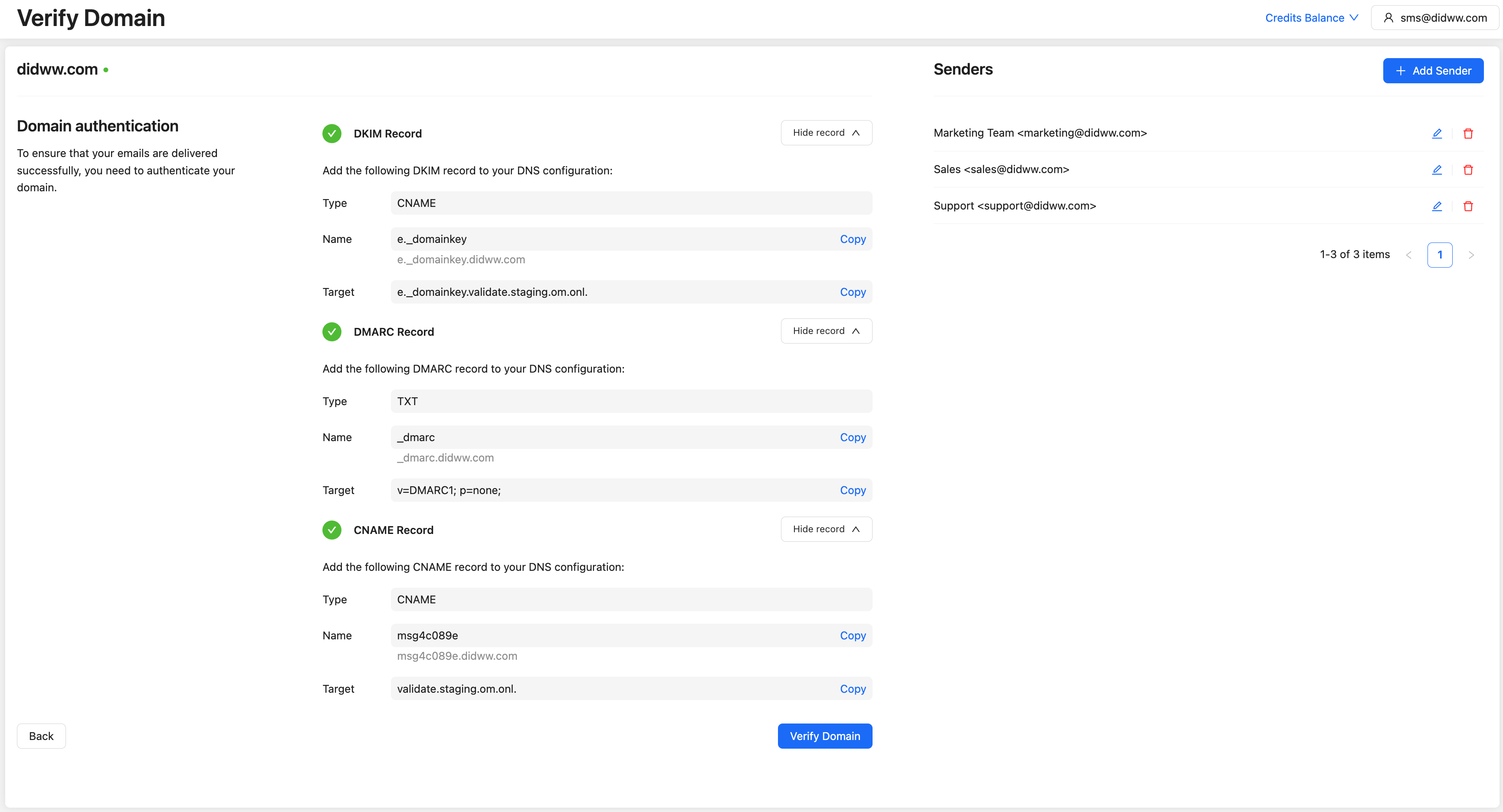This screenshot has width=1503, height=812.
Task: Open the sms@didww.com account menu
Action: pyautogui.click(x=1435, y=18)
